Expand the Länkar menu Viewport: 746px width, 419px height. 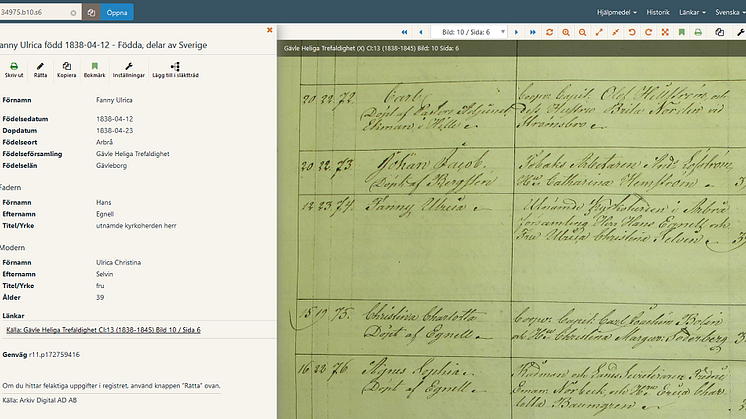coord(692,12)
